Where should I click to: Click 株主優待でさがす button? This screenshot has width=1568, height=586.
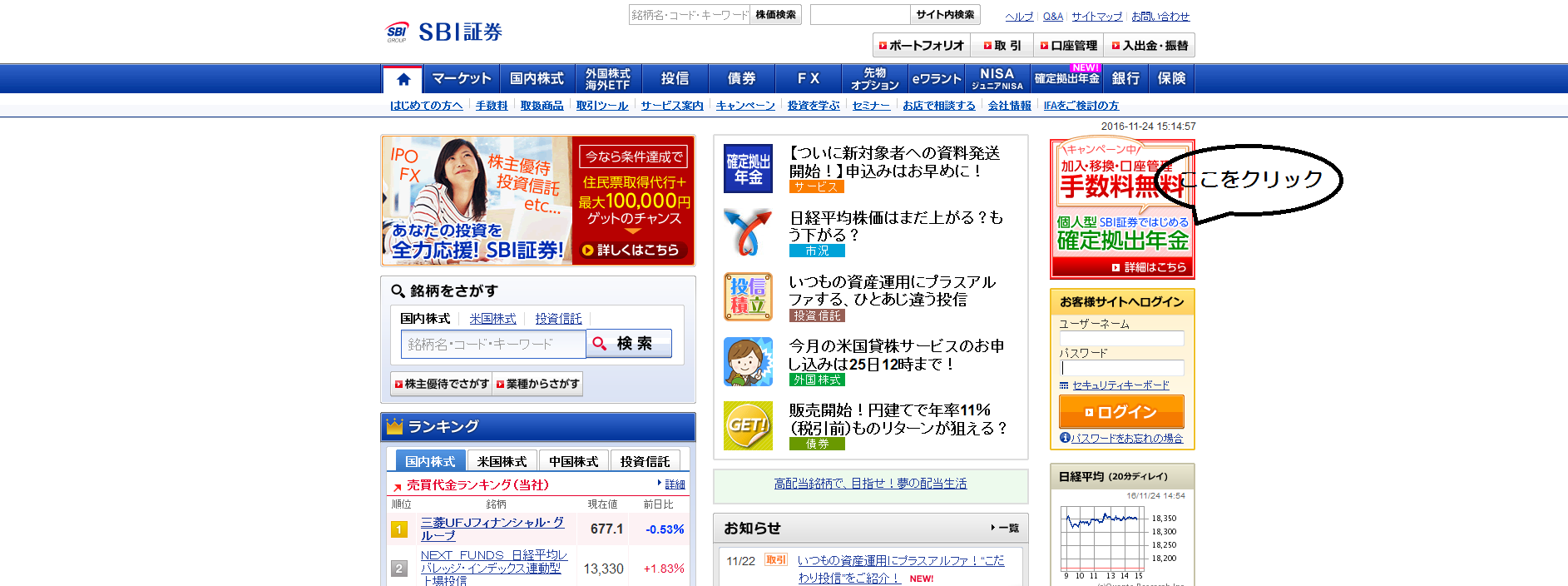click(x=442, y=384)
